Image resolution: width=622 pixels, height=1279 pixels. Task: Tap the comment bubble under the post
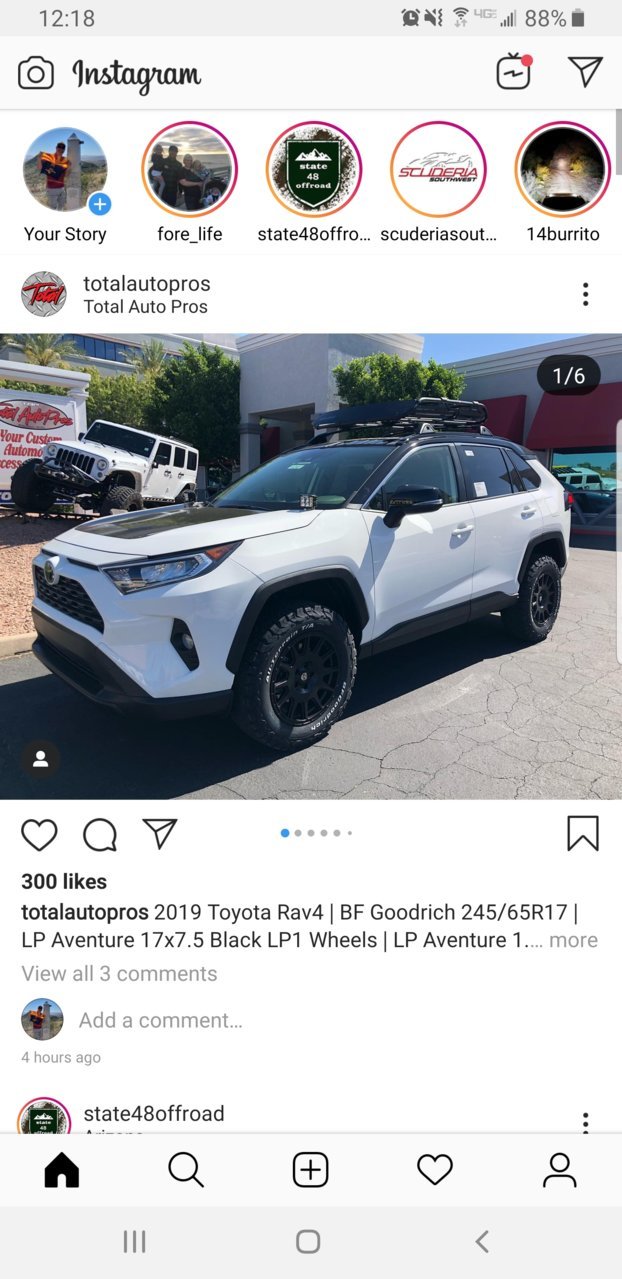pos(99,834)
